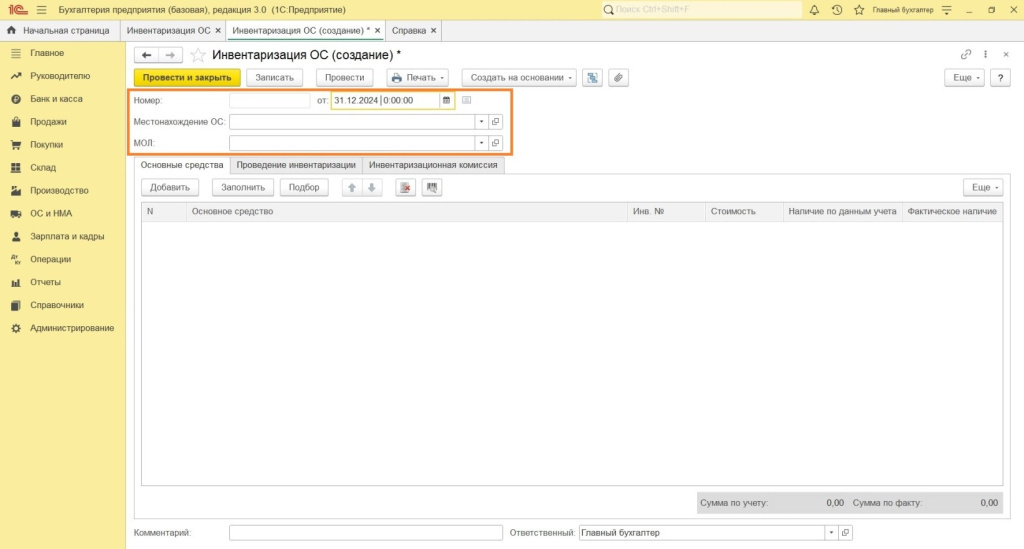Open favorites star in title bar
The image size is (1024, 549).
859,10
